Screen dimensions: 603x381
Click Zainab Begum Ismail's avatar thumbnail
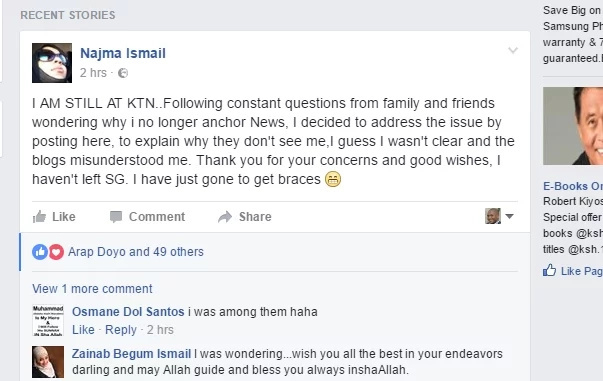[48, 362]
